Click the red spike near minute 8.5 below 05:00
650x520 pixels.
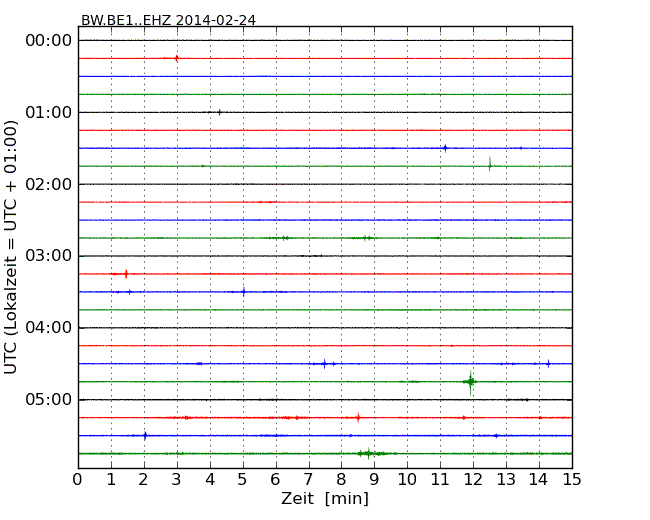coord(358,418)
